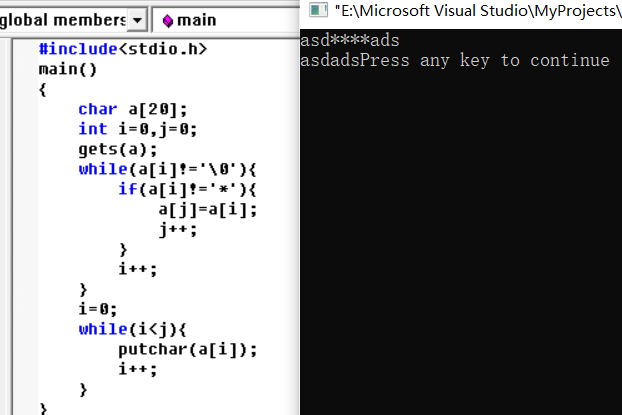Click the int i=0,j=0; line

138,129
